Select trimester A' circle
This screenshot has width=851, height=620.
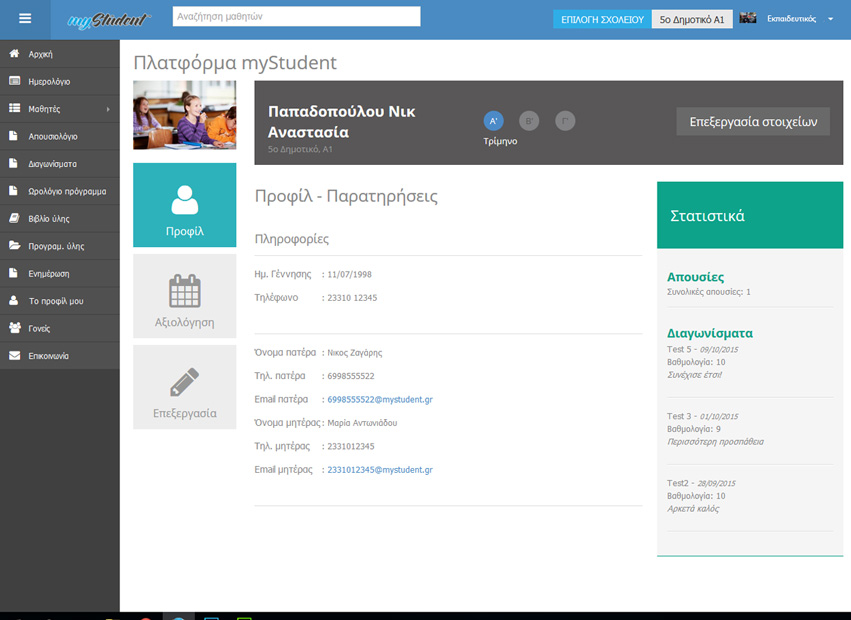click(x=493, y=121)
